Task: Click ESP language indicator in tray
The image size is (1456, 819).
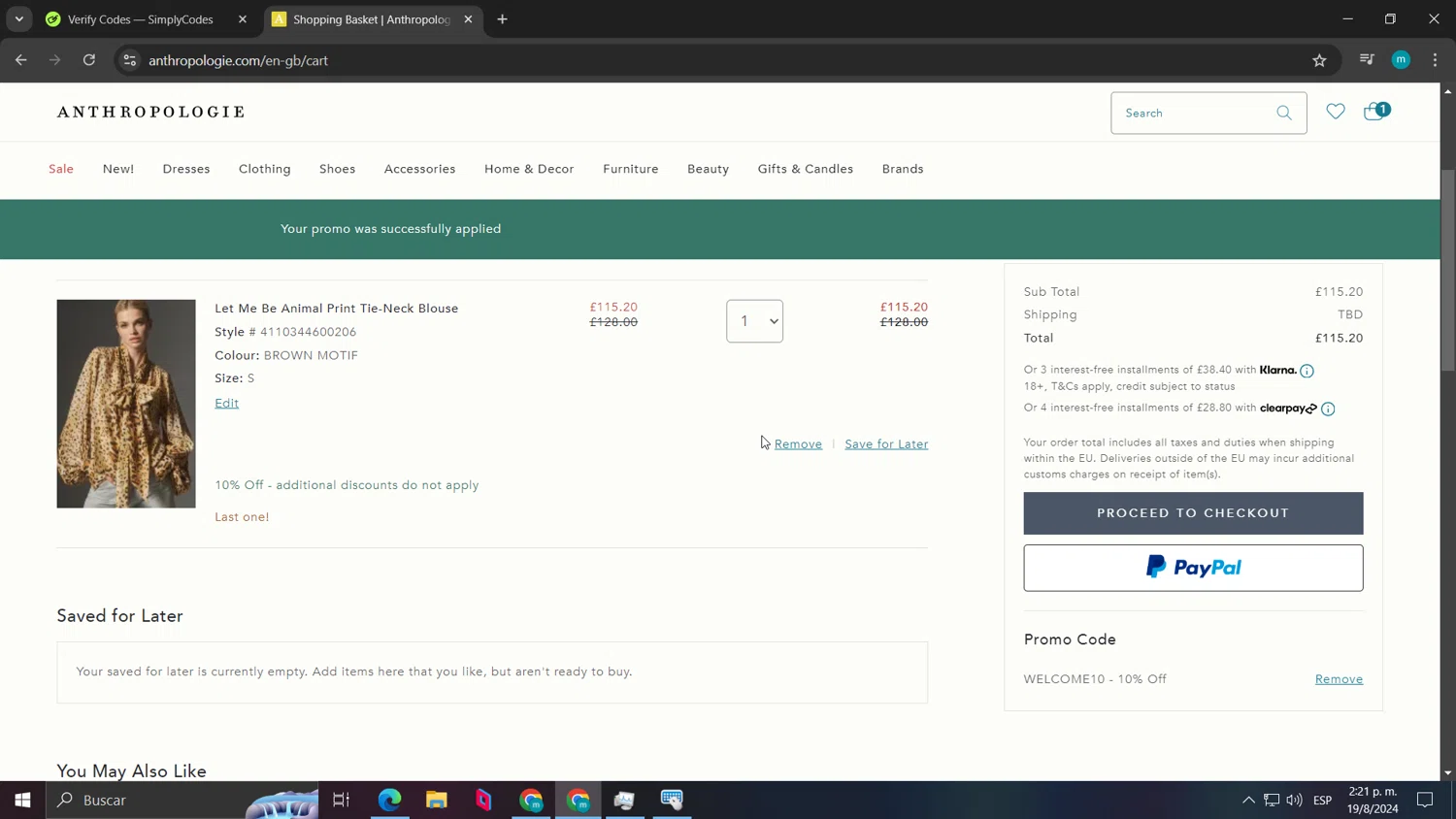Action: click(x=1322, y=801)
